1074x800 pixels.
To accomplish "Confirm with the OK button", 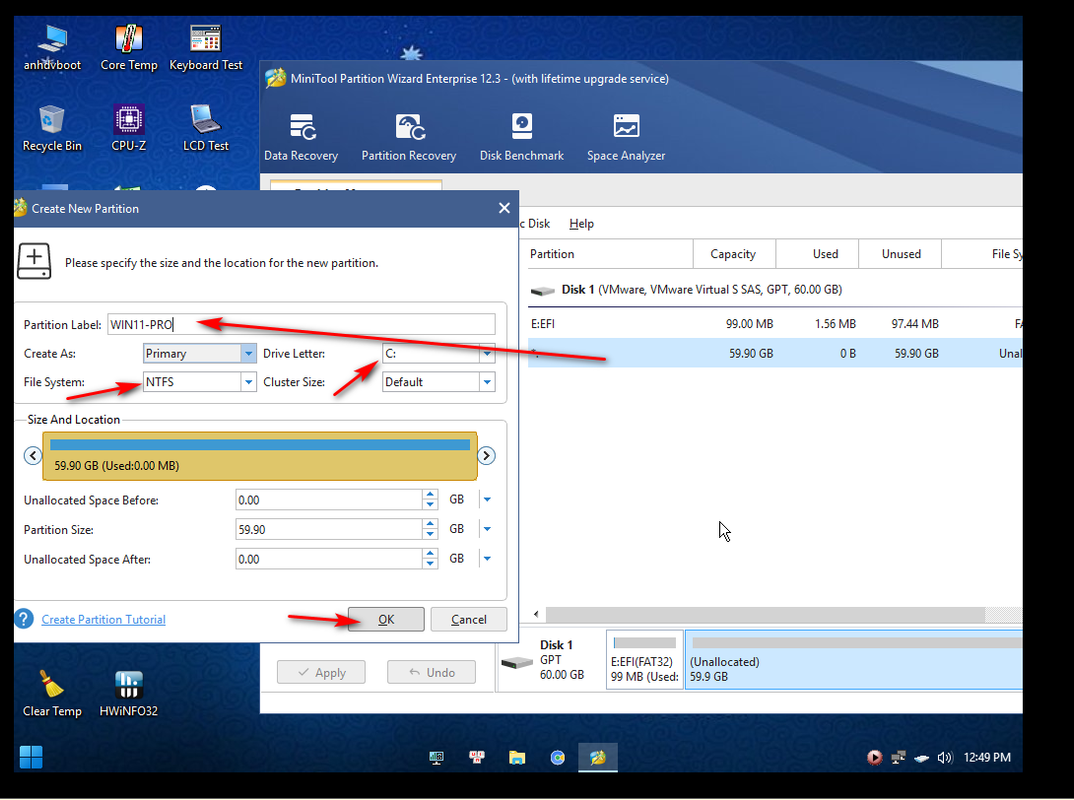I will pyautogui.click(x=386, y=619).
